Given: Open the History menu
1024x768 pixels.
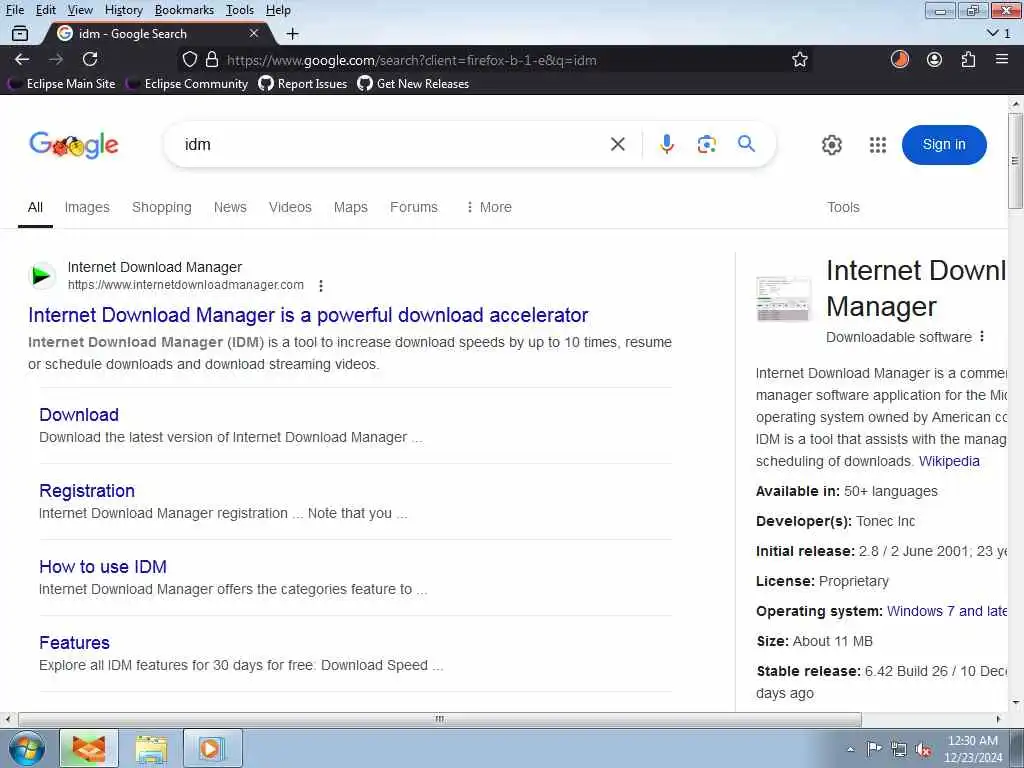Looking at the screenshot, I should coord(123,10).
